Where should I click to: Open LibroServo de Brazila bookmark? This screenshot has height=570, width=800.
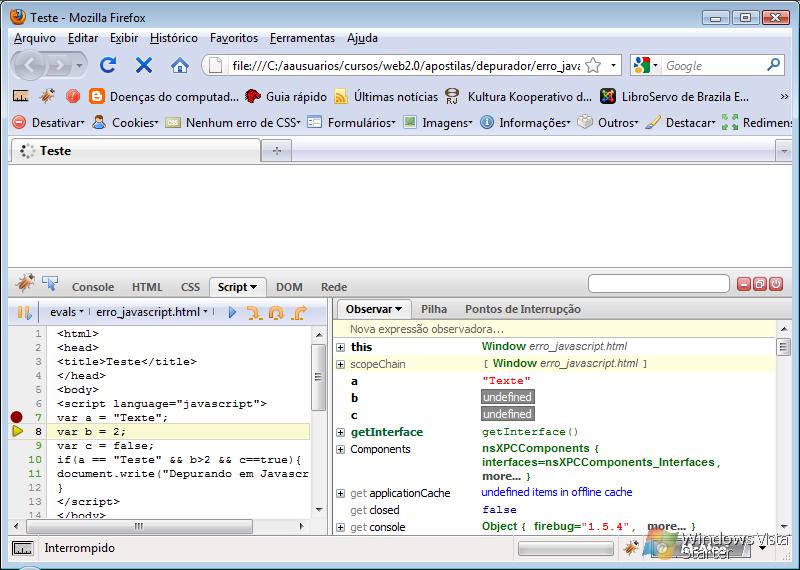coord(674,96)
